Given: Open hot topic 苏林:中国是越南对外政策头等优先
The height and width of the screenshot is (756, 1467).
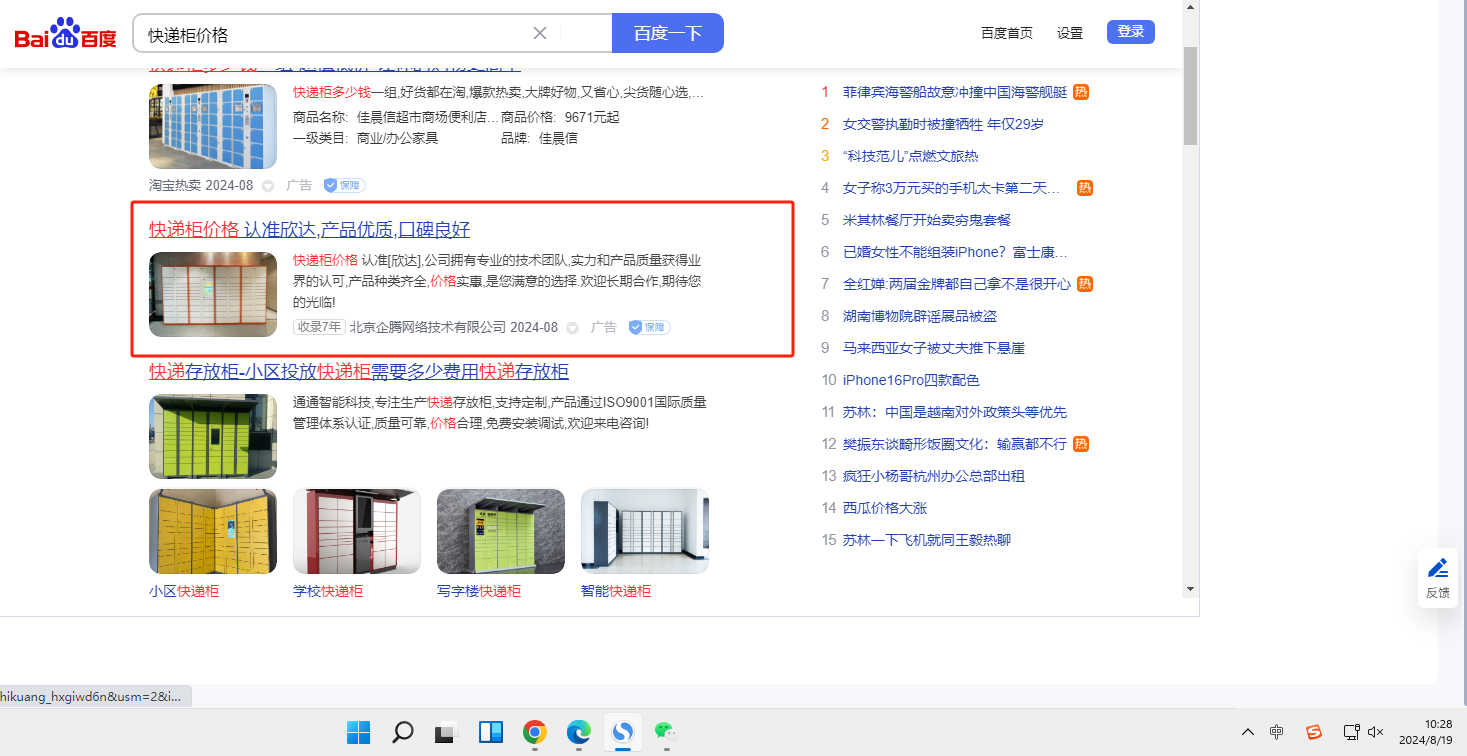Looking at the screenshot, I should 955,412.
